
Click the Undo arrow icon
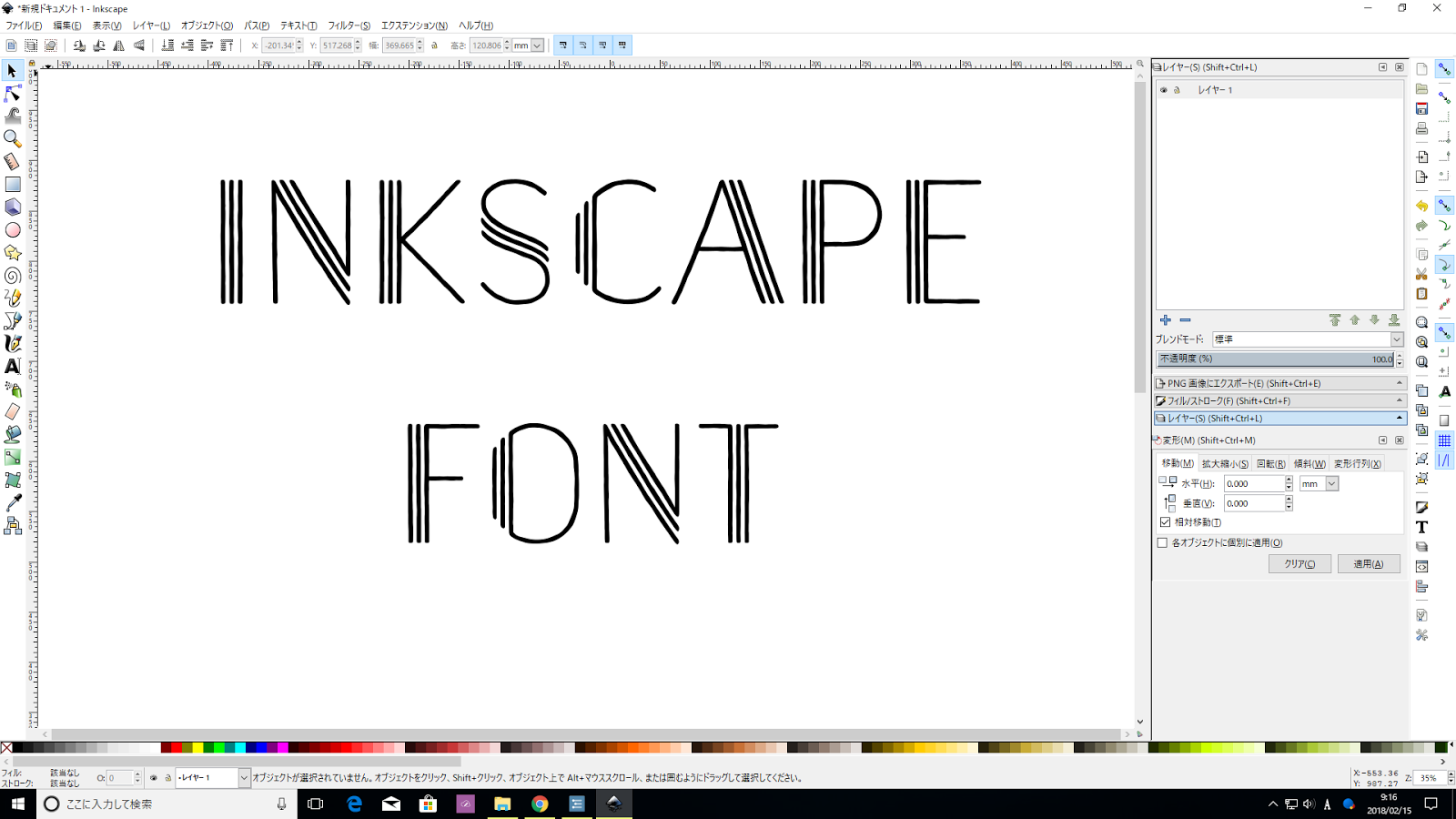[x=1421, y=207]
